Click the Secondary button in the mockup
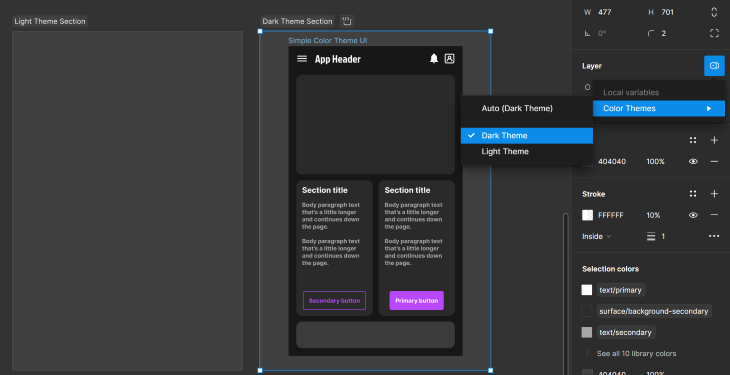Viewport: 730px width, 375px height. 334,300
